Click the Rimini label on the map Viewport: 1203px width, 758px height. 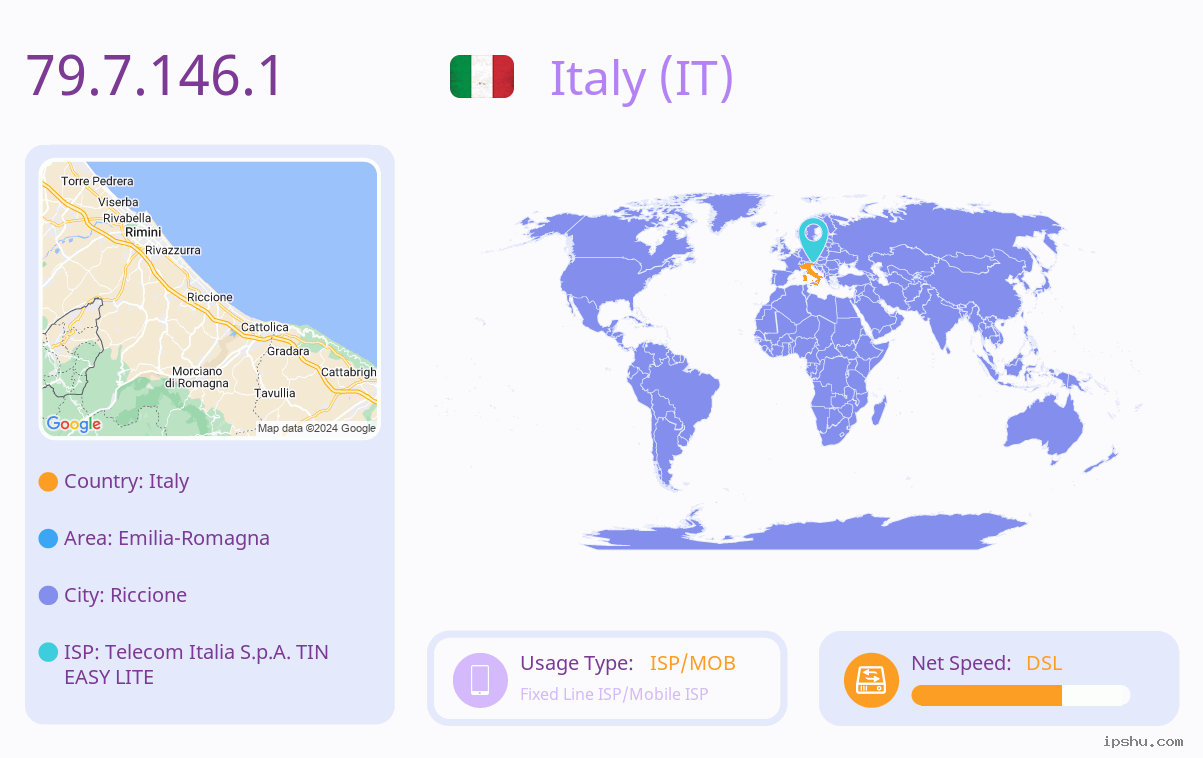tap(143, 232)
